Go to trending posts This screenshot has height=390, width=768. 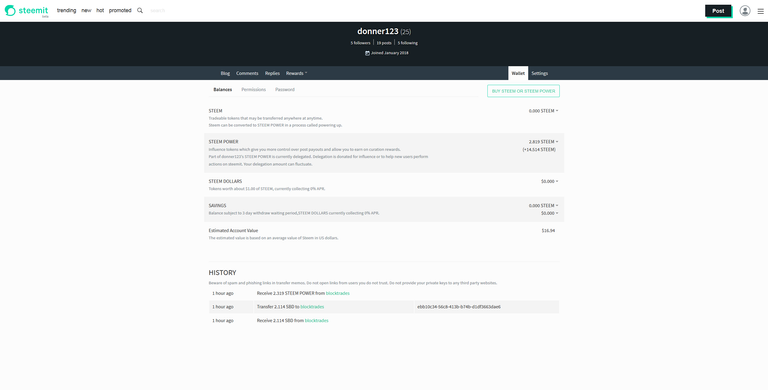(67, 10)
